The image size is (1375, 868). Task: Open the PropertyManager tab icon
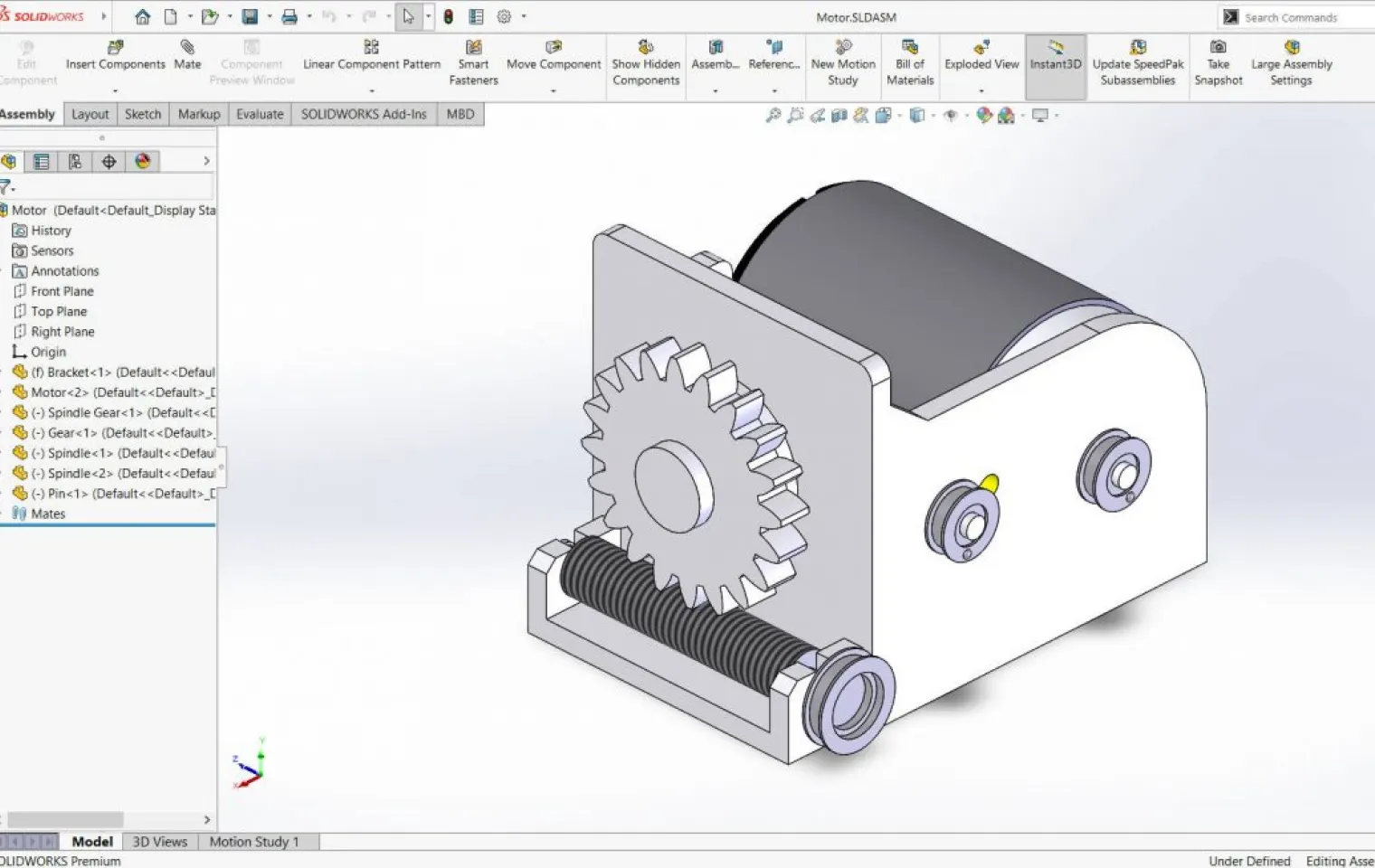(x=42, y=161)
